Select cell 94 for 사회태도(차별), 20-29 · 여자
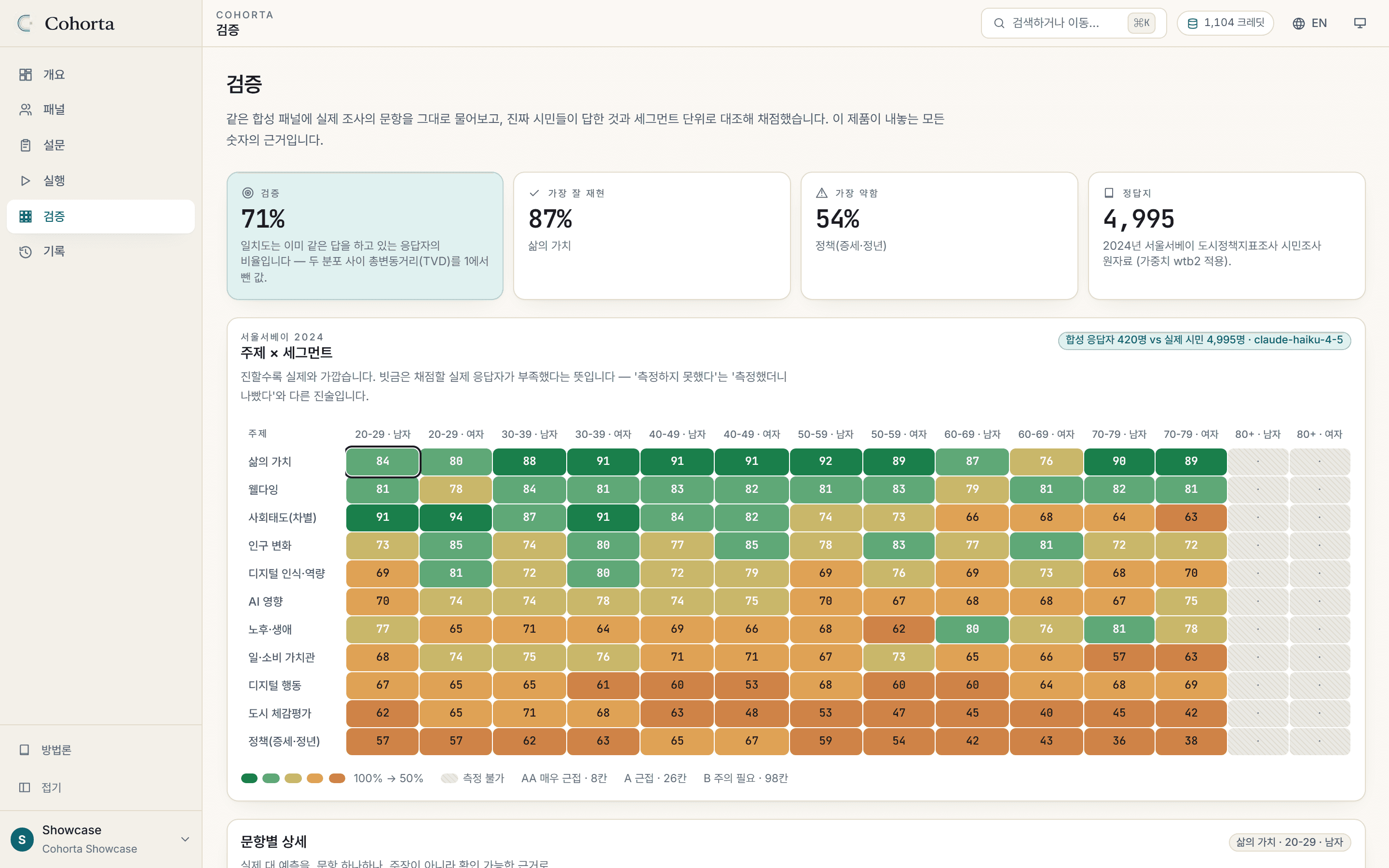The image size is (1389, 868). [x=456, y=517]
